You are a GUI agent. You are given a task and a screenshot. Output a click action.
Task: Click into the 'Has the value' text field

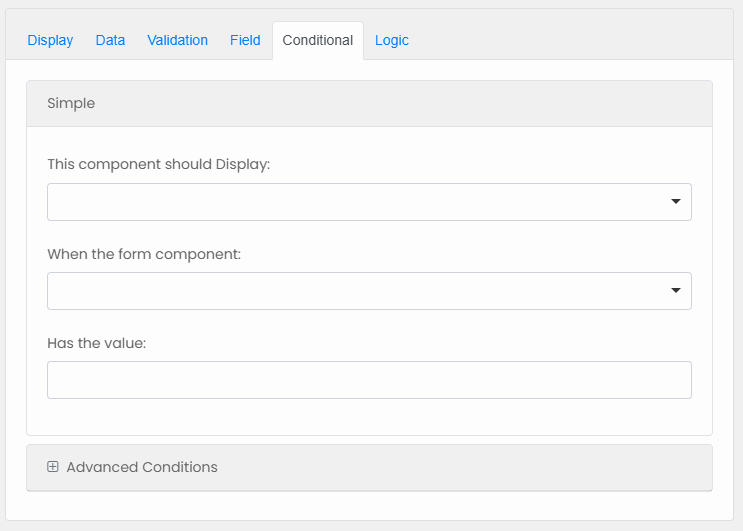369,380
